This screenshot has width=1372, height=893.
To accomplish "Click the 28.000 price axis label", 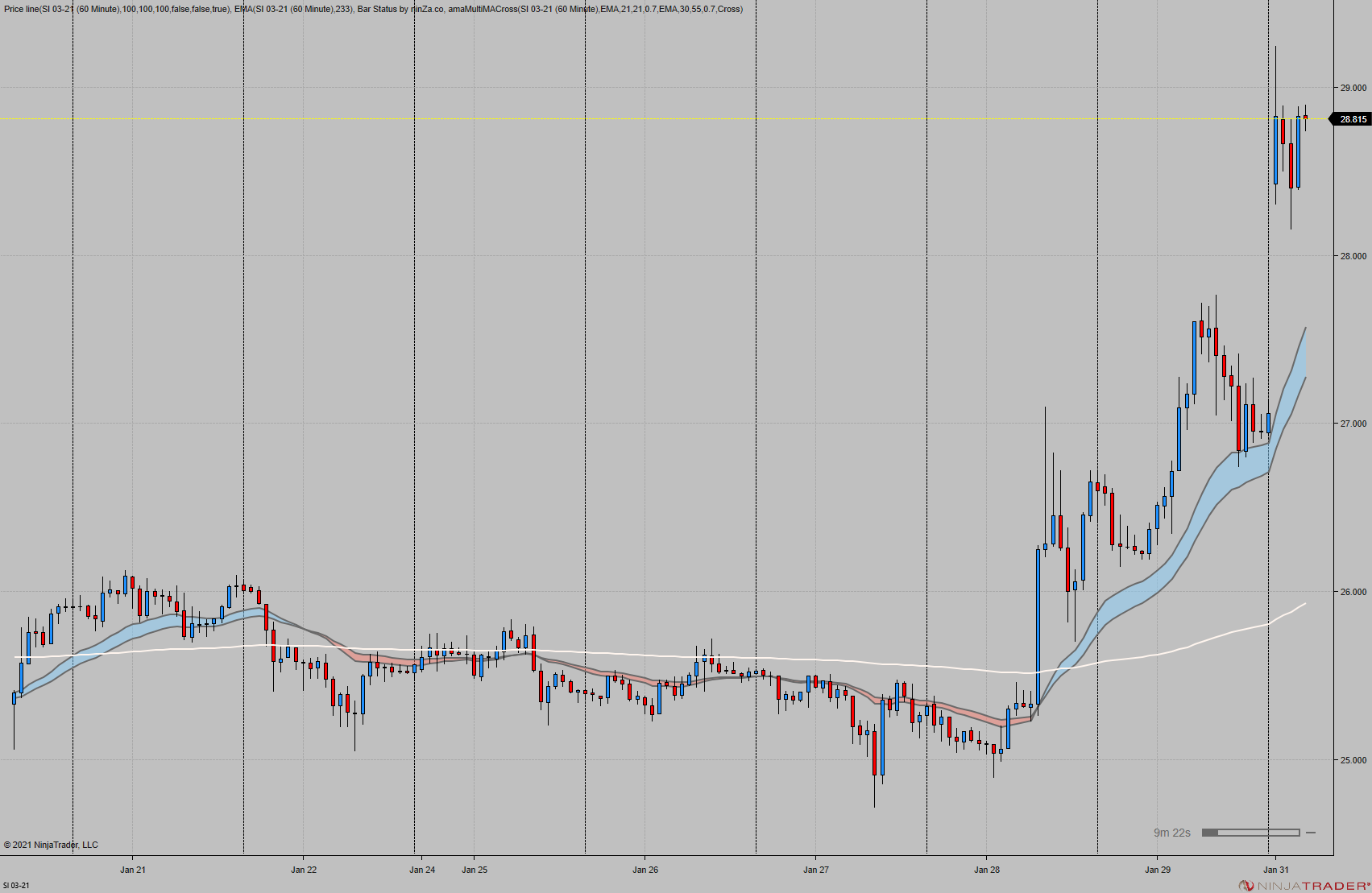I will click(x=1353, y=256).
